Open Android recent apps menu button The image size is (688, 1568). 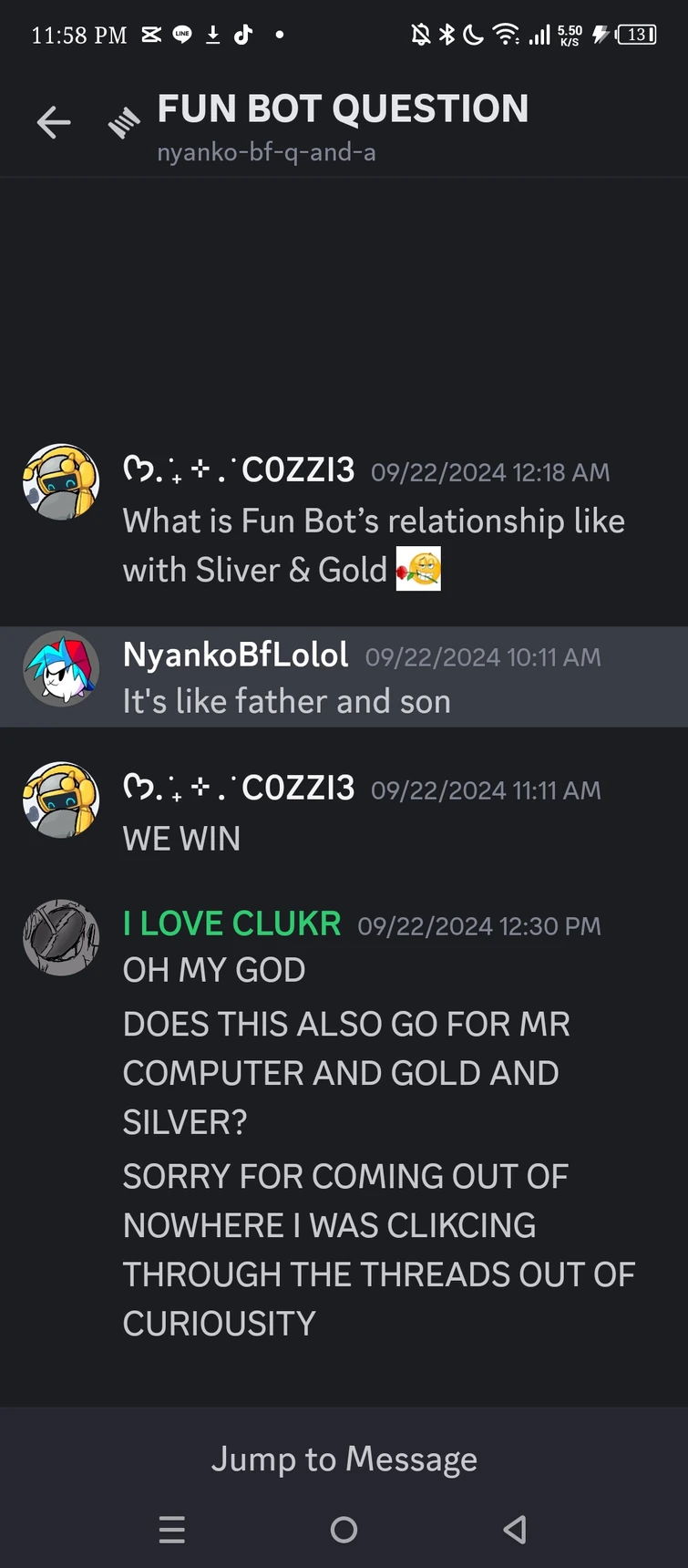click(x=172, y=1529)
